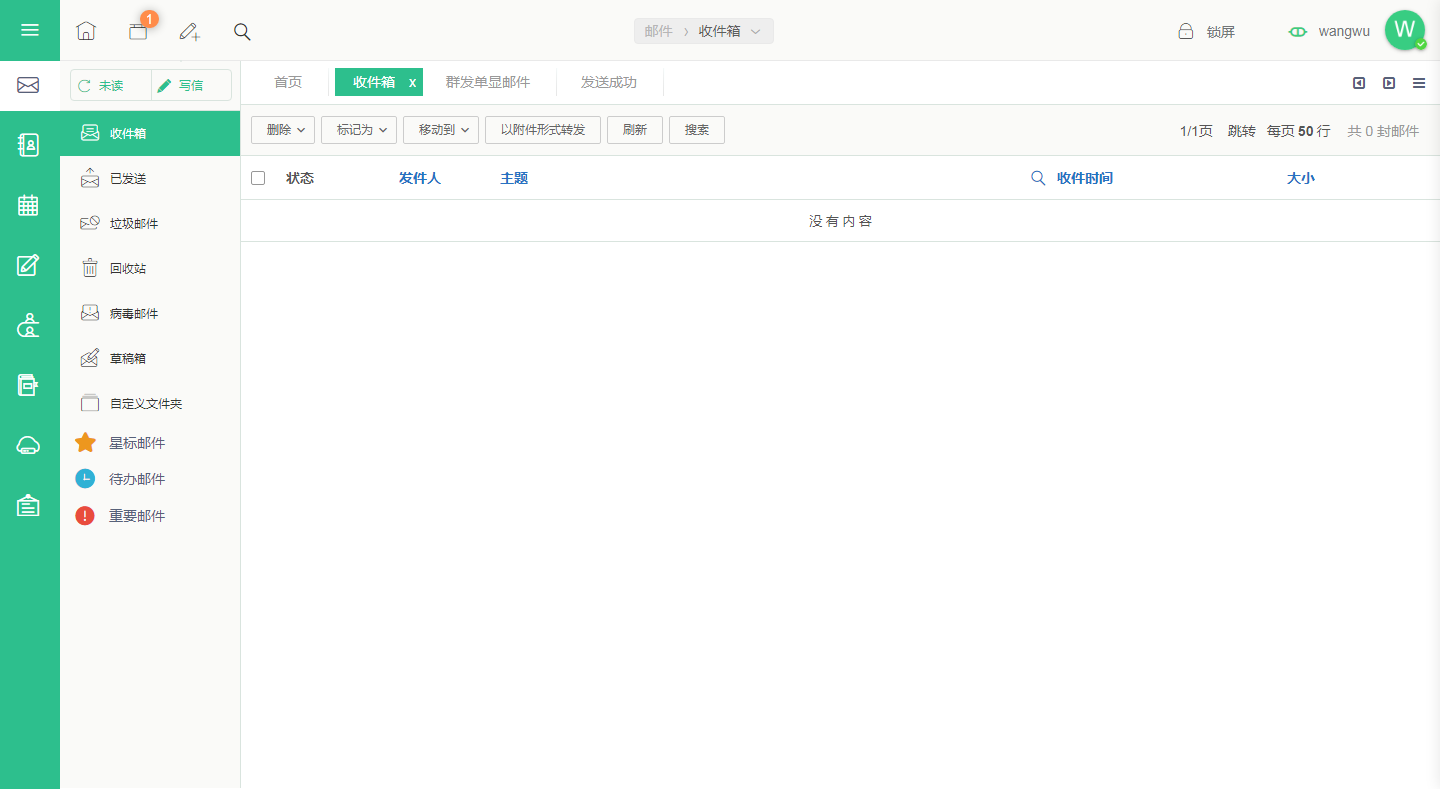The width and height of the screenshot is (1440, 789).
Task: Click 搜索 search button in toolbar
Action: [697, 130]
